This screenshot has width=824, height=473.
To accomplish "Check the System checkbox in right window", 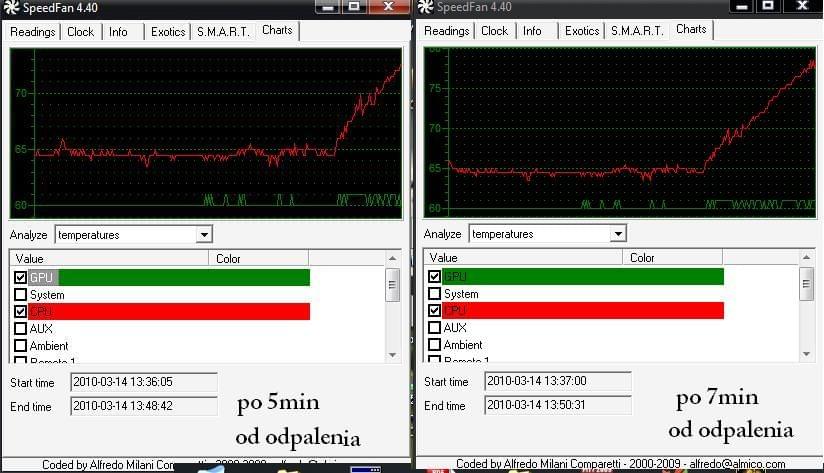I will [435, 293].
